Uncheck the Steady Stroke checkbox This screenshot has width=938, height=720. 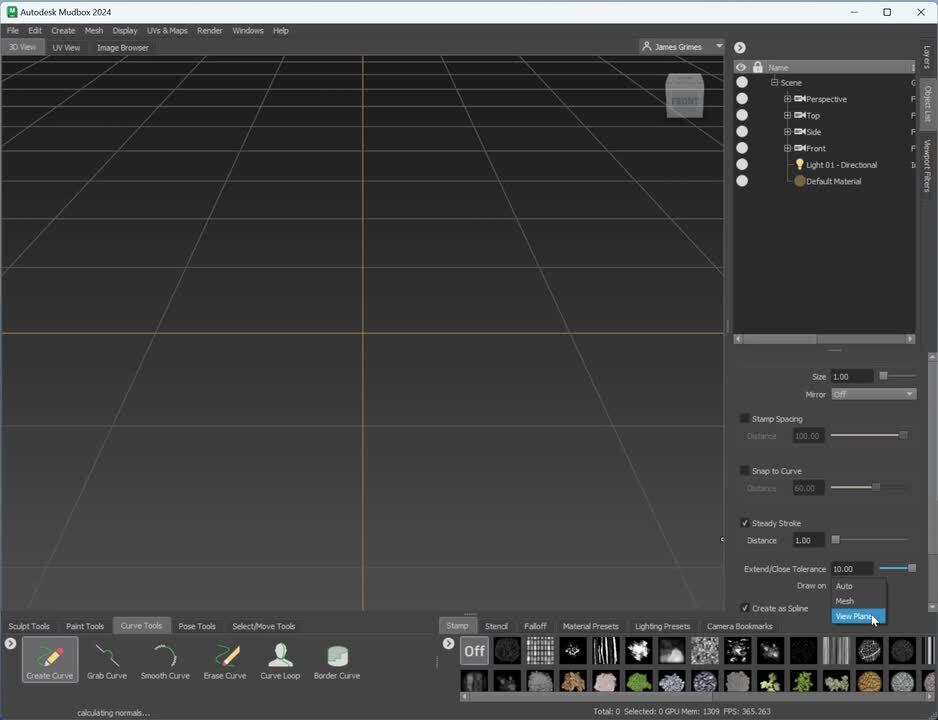click(744, 523)
